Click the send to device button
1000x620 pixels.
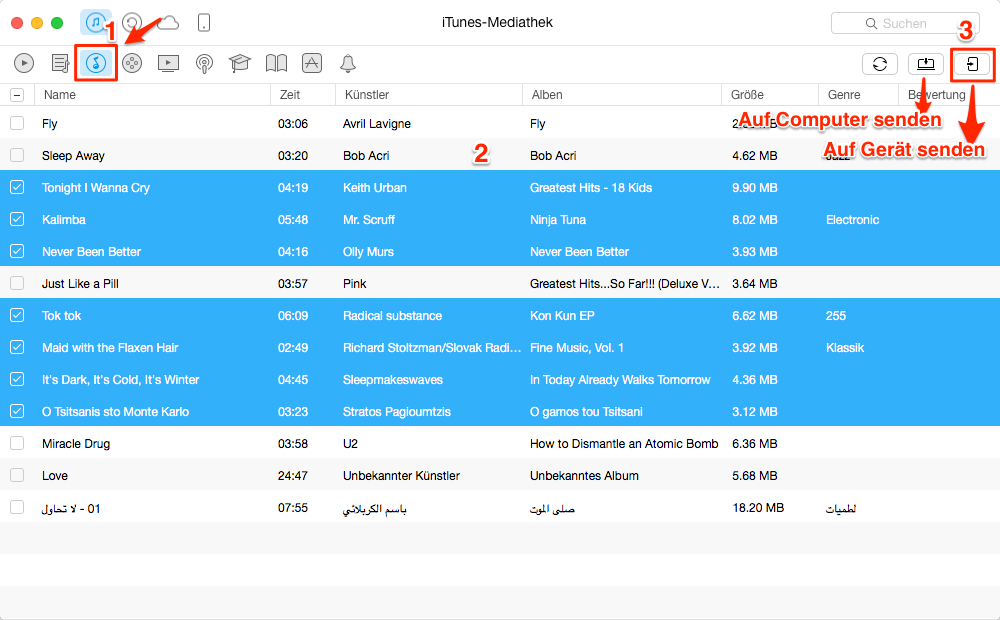coord(972,64)
